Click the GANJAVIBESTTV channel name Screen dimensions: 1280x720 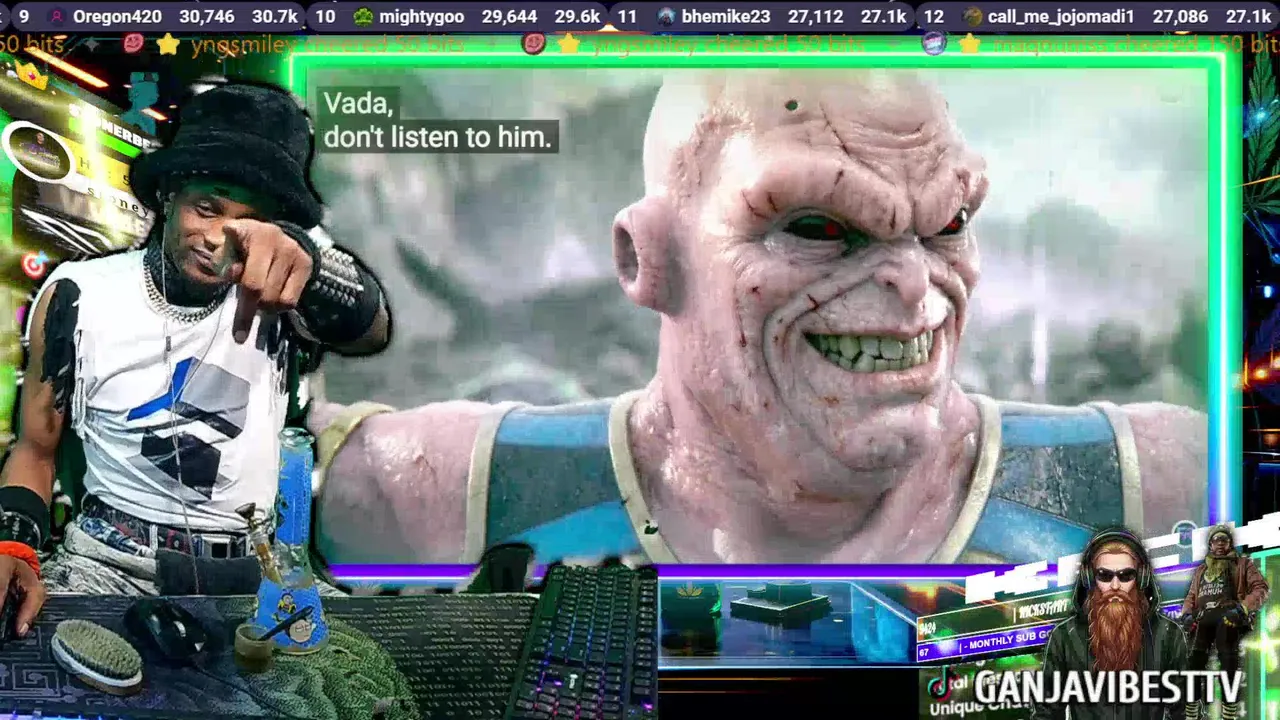tap(1107, 687)
